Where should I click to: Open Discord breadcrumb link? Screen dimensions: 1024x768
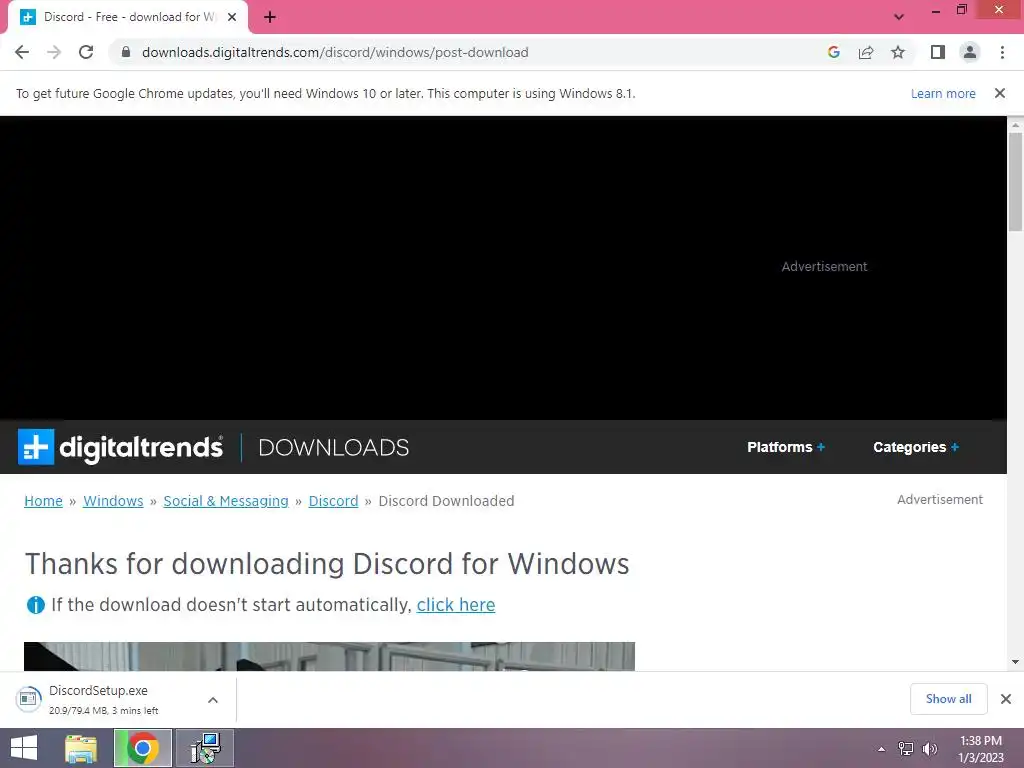tap(333, 501)
